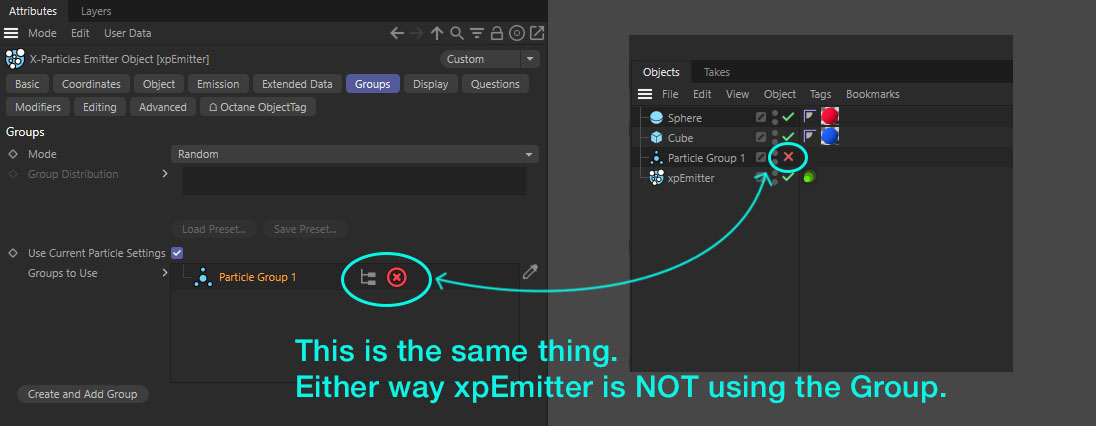Screen dimensions: 1096x426
Task: Click the Save Preset button
Action: pyautogui.click(x=305, y=229)
